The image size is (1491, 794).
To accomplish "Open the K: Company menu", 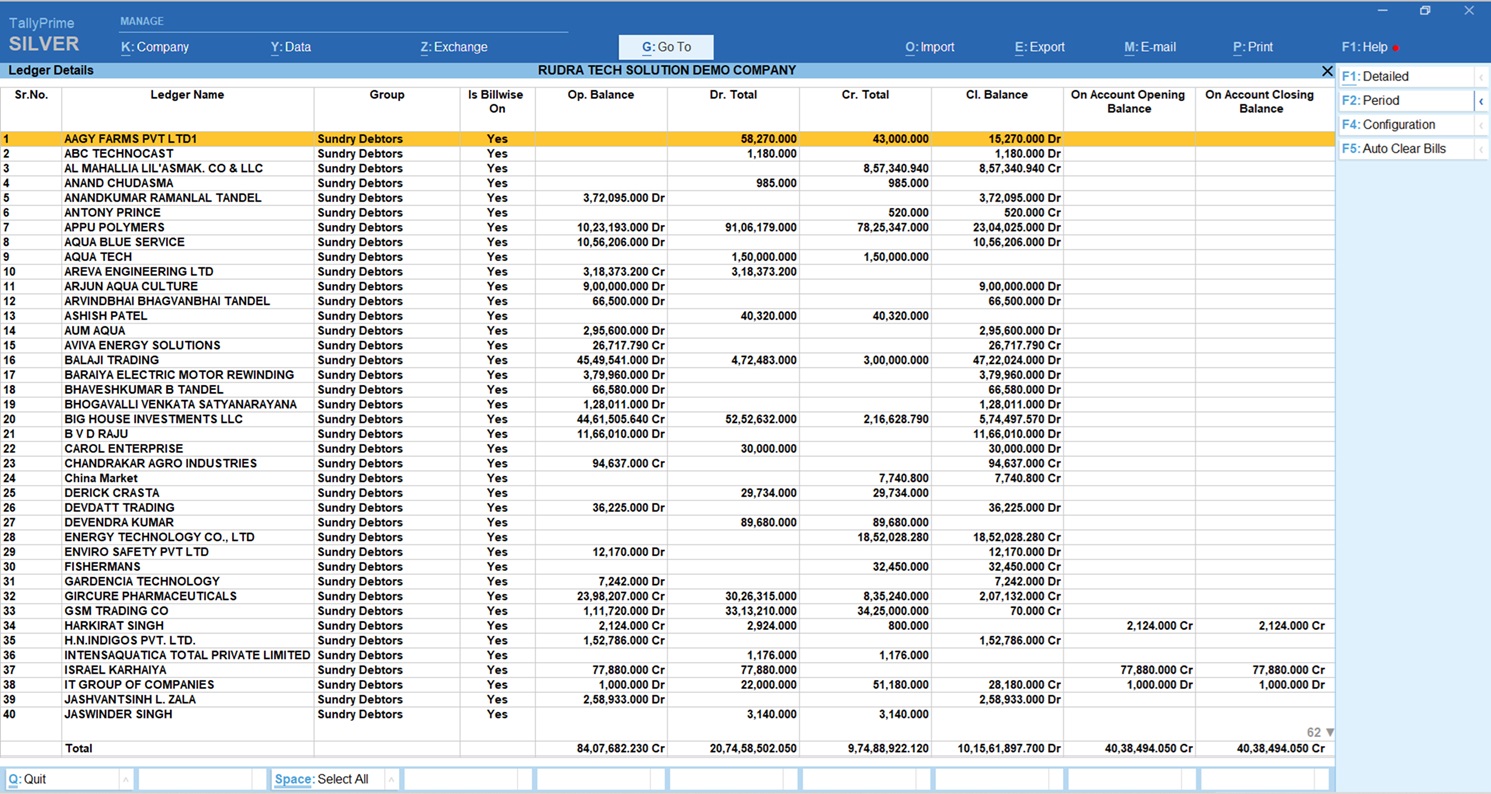I will 155,47.
